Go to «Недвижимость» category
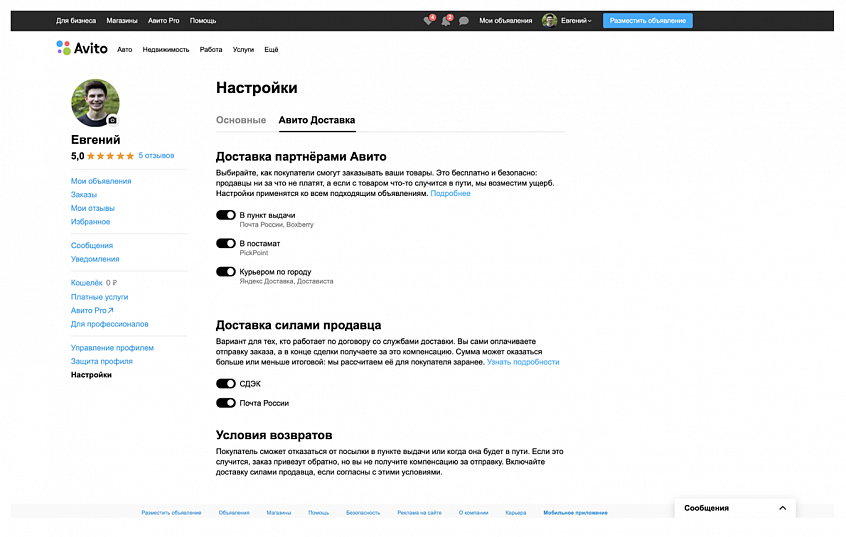Image resolution: width=846 pixels, height=537 pixels. click(166, 50)
